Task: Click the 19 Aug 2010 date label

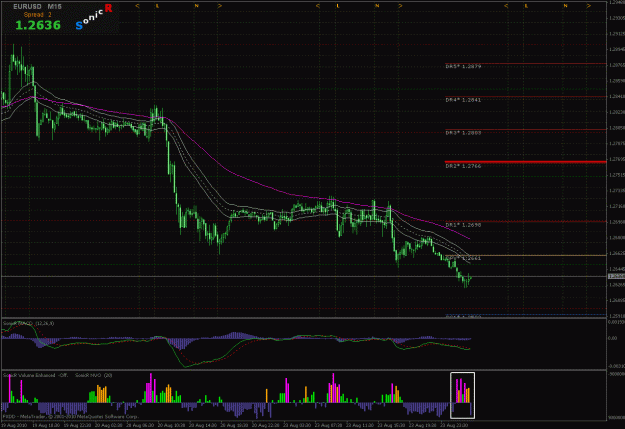Action: (x=14, y=425)
